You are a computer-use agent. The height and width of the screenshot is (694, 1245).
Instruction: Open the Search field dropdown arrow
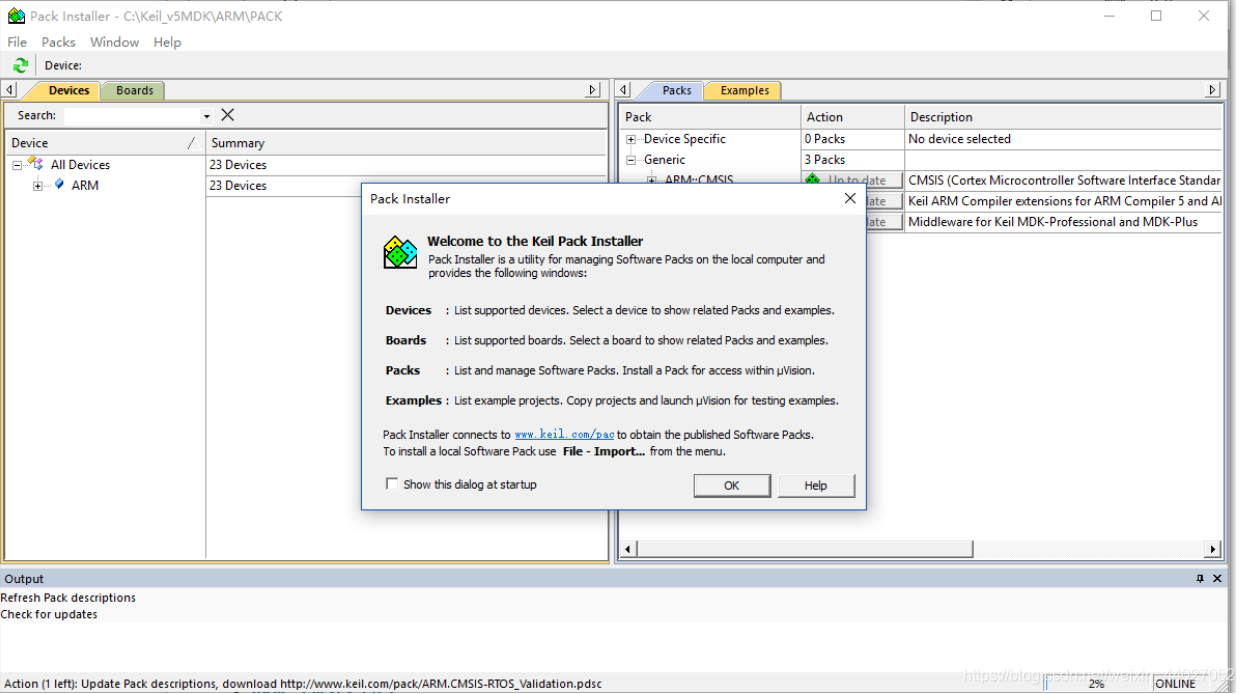tap(207, 116)
